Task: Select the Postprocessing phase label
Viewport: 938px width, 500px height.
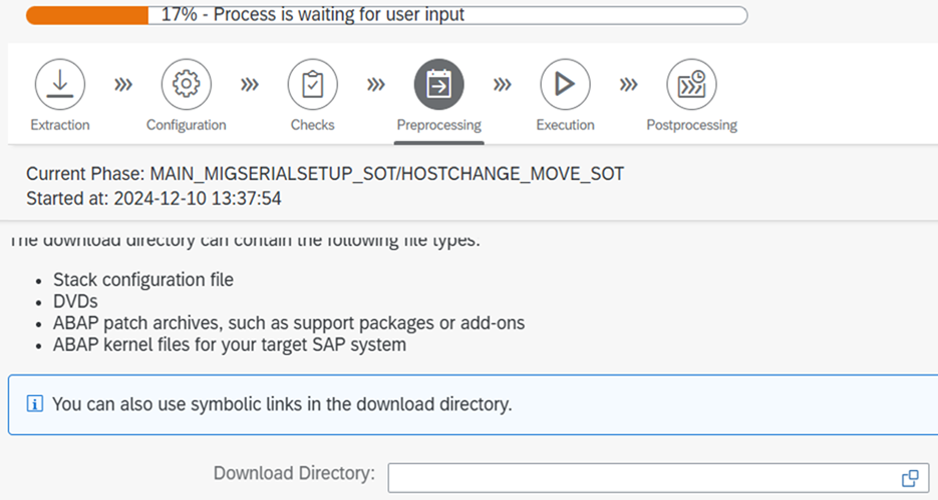Action: (x=691, y=125)
